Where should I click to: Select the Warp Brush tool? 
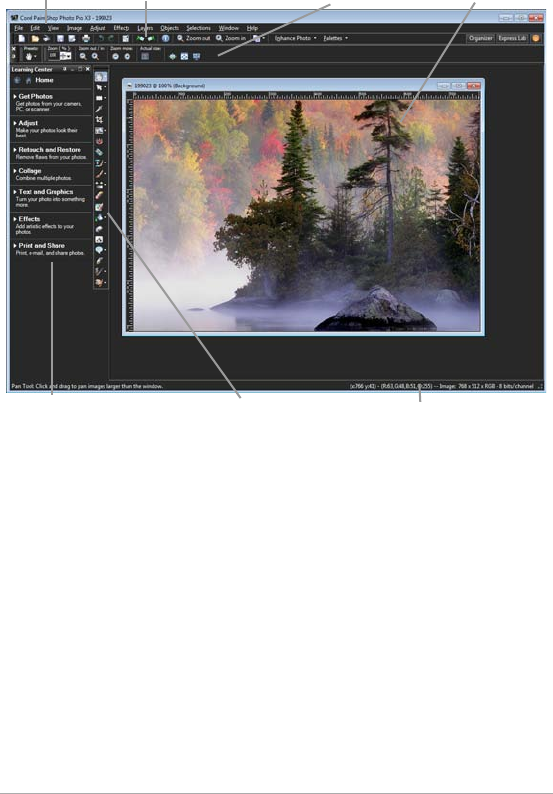(100, 271)
